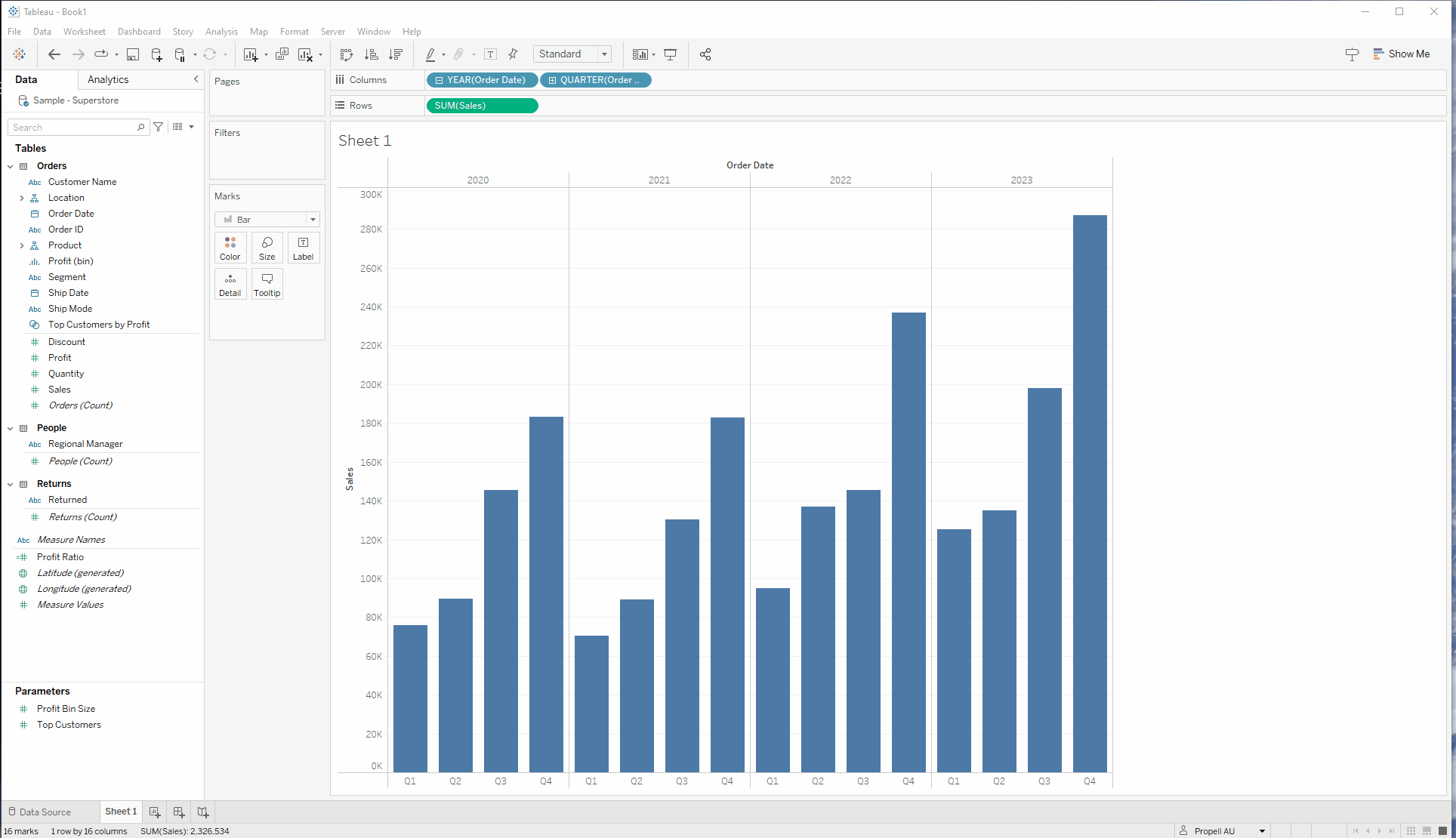Click the Save icon in toolbar
1456x838 pixels.
pyautogui.click(x=133, y=54)
